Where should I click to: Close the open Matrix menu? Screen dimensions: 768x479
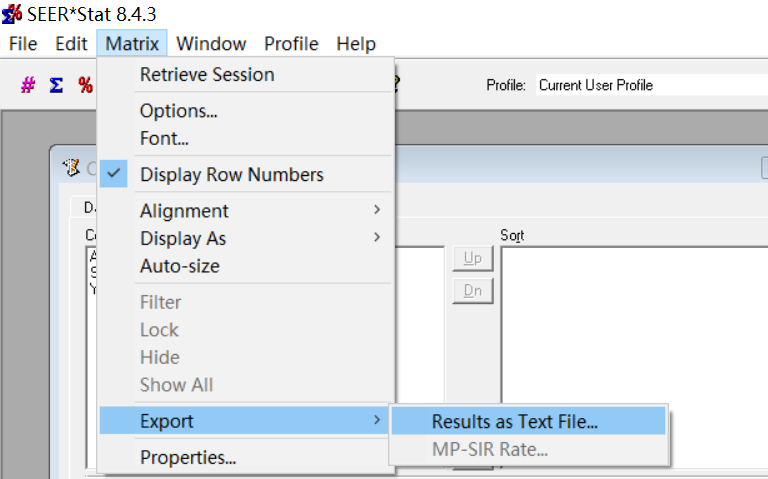point(132,44)
